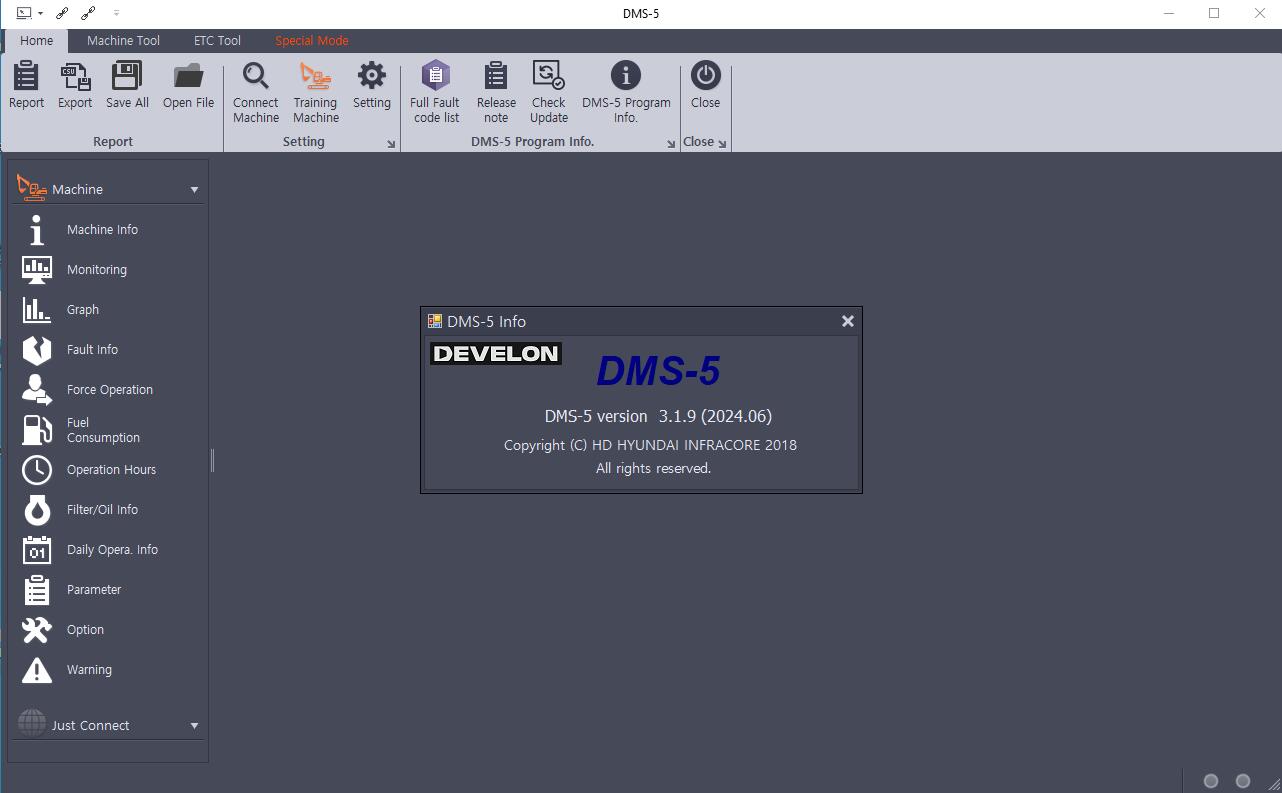The height and width of the screenshot is (793, 1282).
Task: Select the Operation Hours icon
Action: (x=110, y=469)
